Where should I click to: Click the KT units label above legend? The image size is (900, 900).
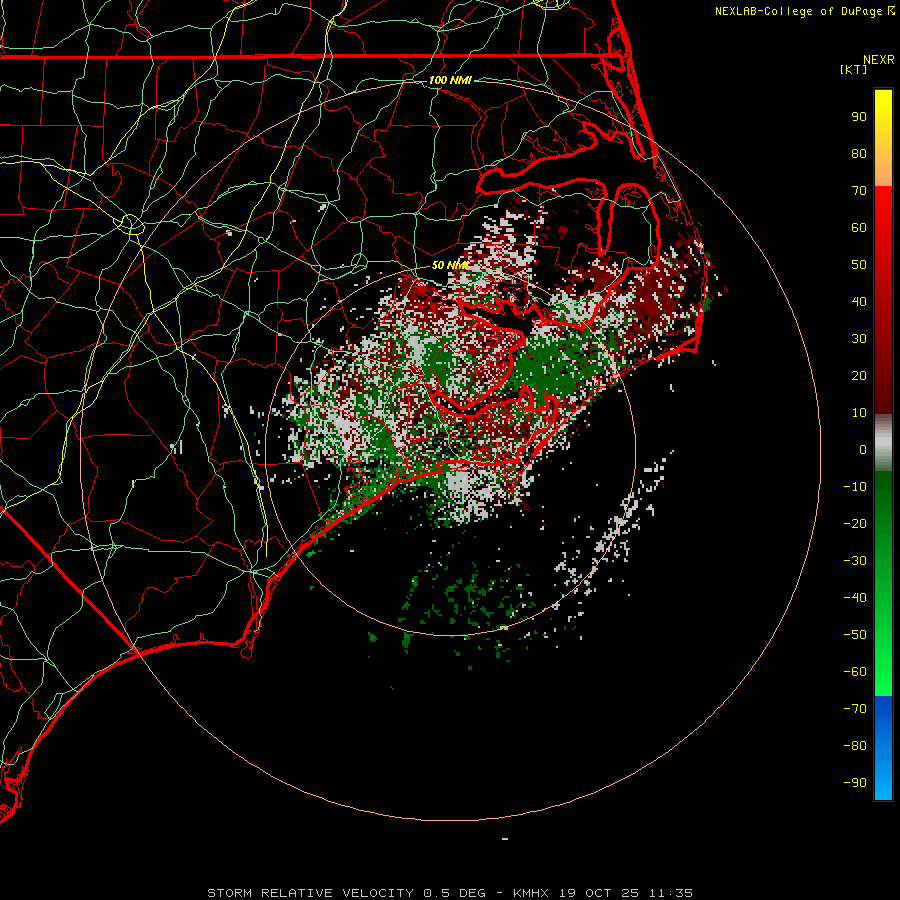(x=854, y=69)
